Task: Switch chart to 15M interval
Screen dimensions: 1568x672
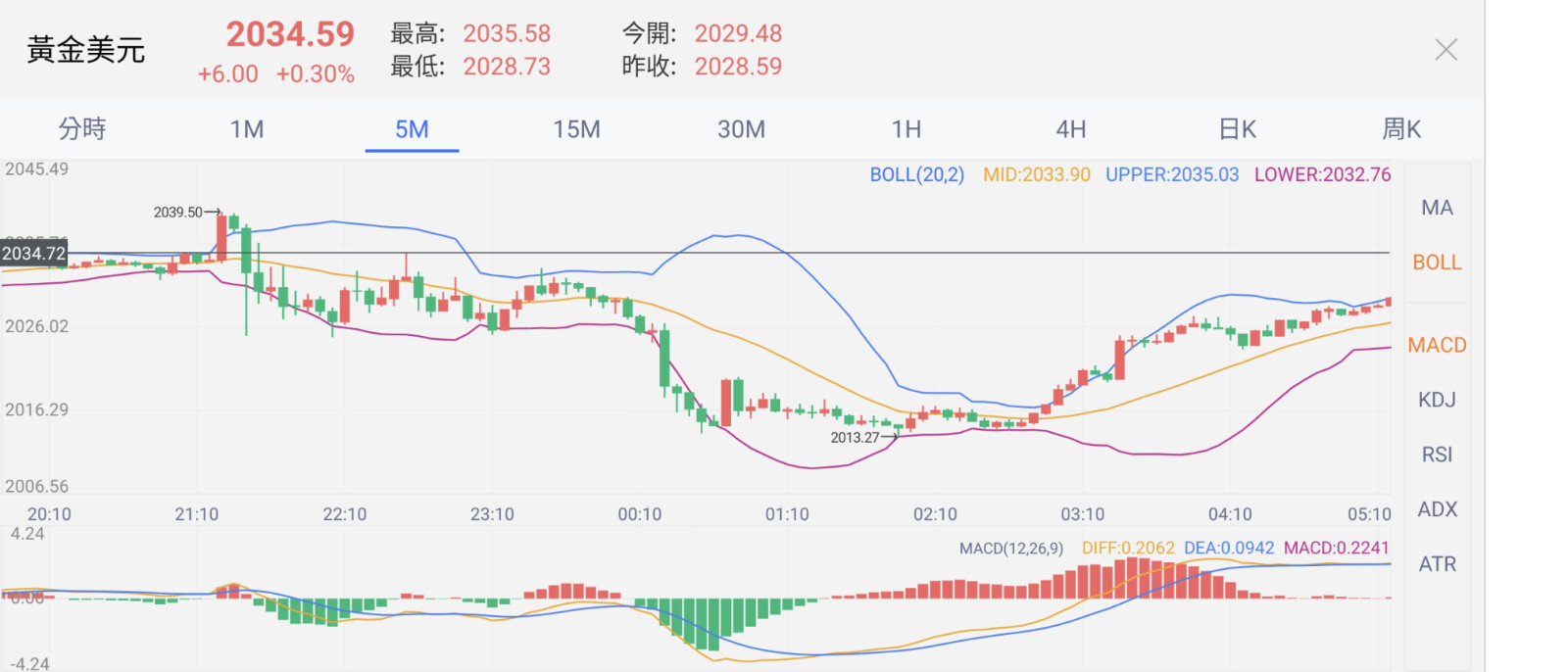Action: 576,129
